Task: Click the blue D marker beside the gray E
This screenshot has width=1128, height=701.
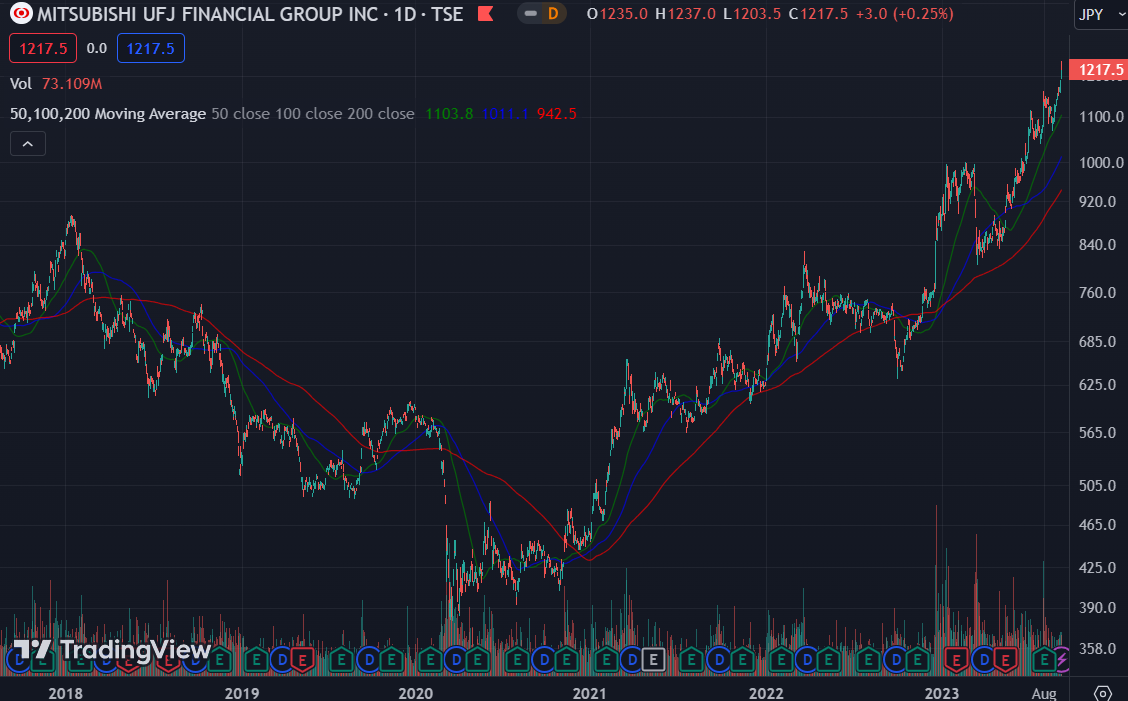Action: pos(632,659)
